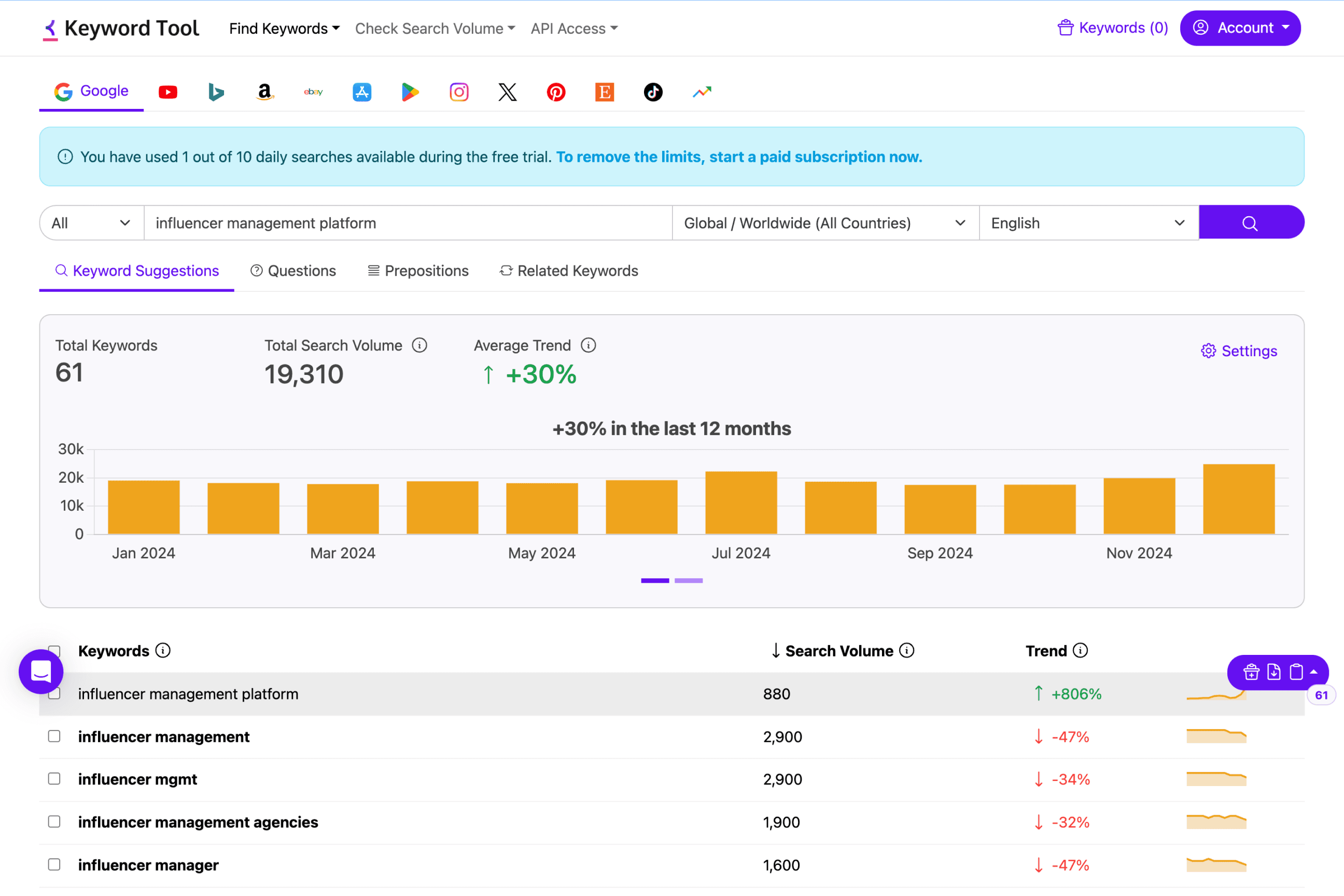Open the Global / Worldwide country dropdown
Viewport: 1344px width, 896px height.
click(824, 223)
